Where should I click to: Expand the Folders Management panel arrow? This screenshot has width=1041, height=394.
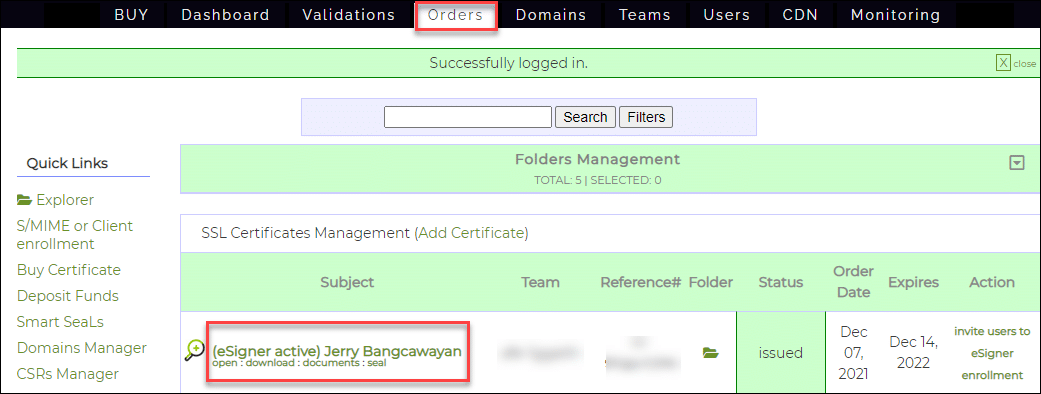pyautogui.click(x=1016, y=163)
